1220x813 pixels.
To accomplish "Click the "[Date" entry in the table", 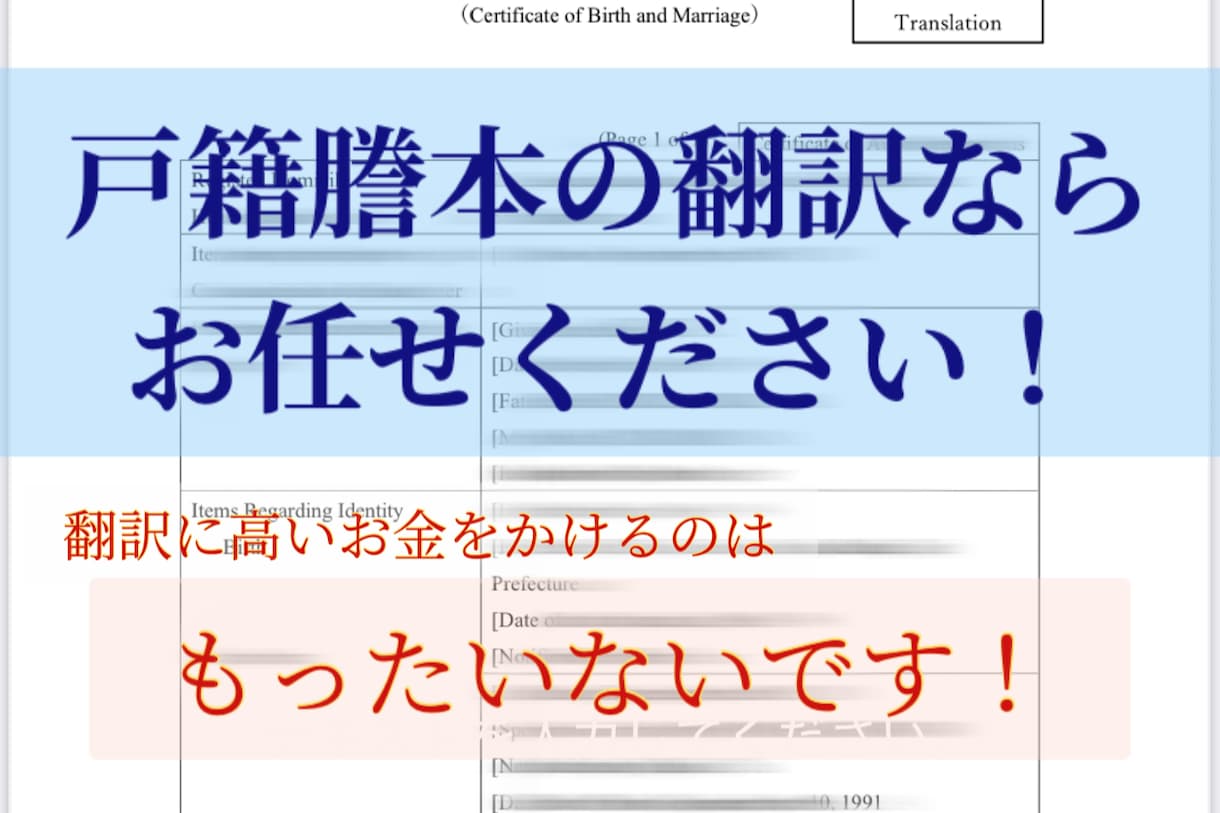I will 516,620.
